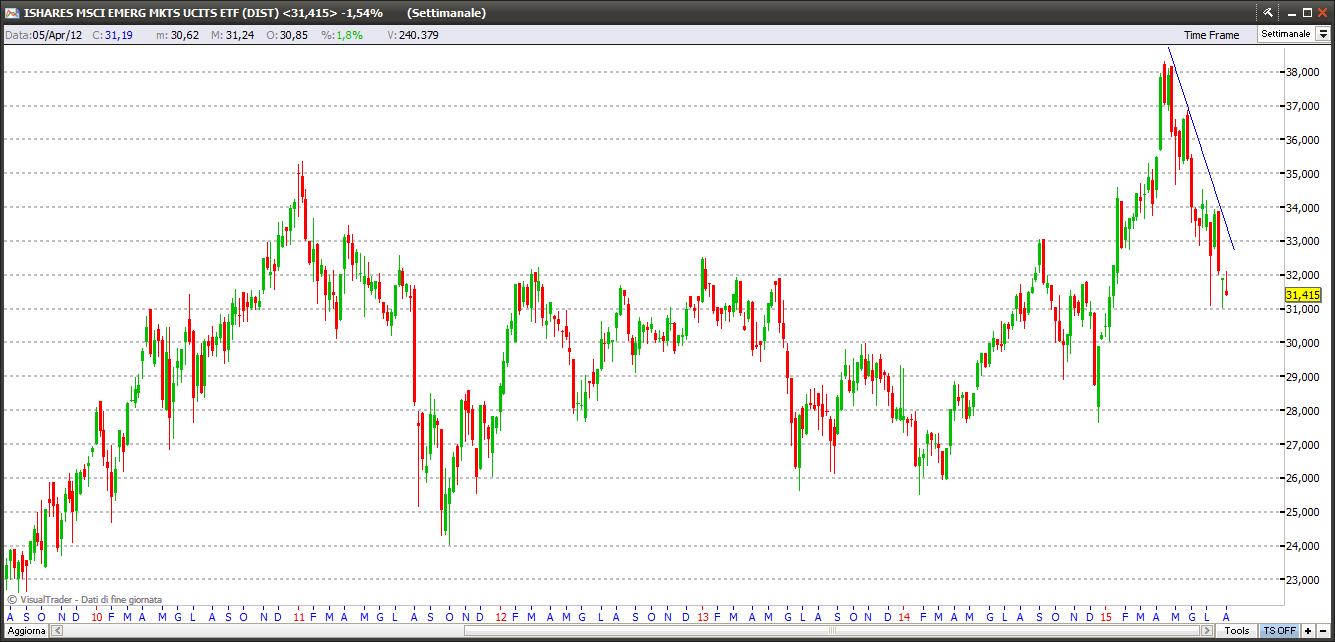Click the year 12 marker on time axis
Screen dimensions: 1335x642
click(501, 617)
